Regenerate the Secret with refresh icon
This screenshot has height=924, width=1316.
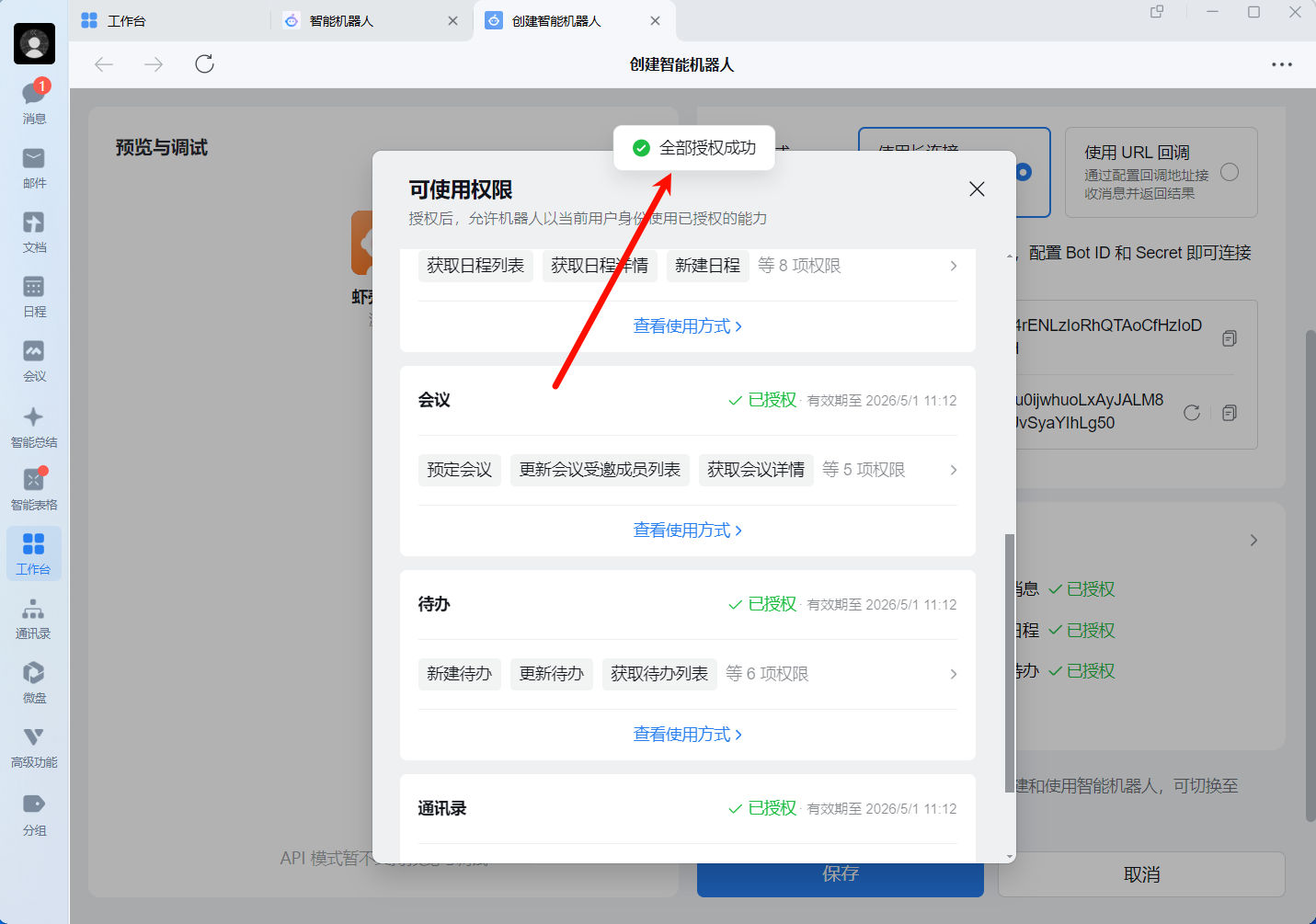pyautogui.click(x=1192, y=413)
